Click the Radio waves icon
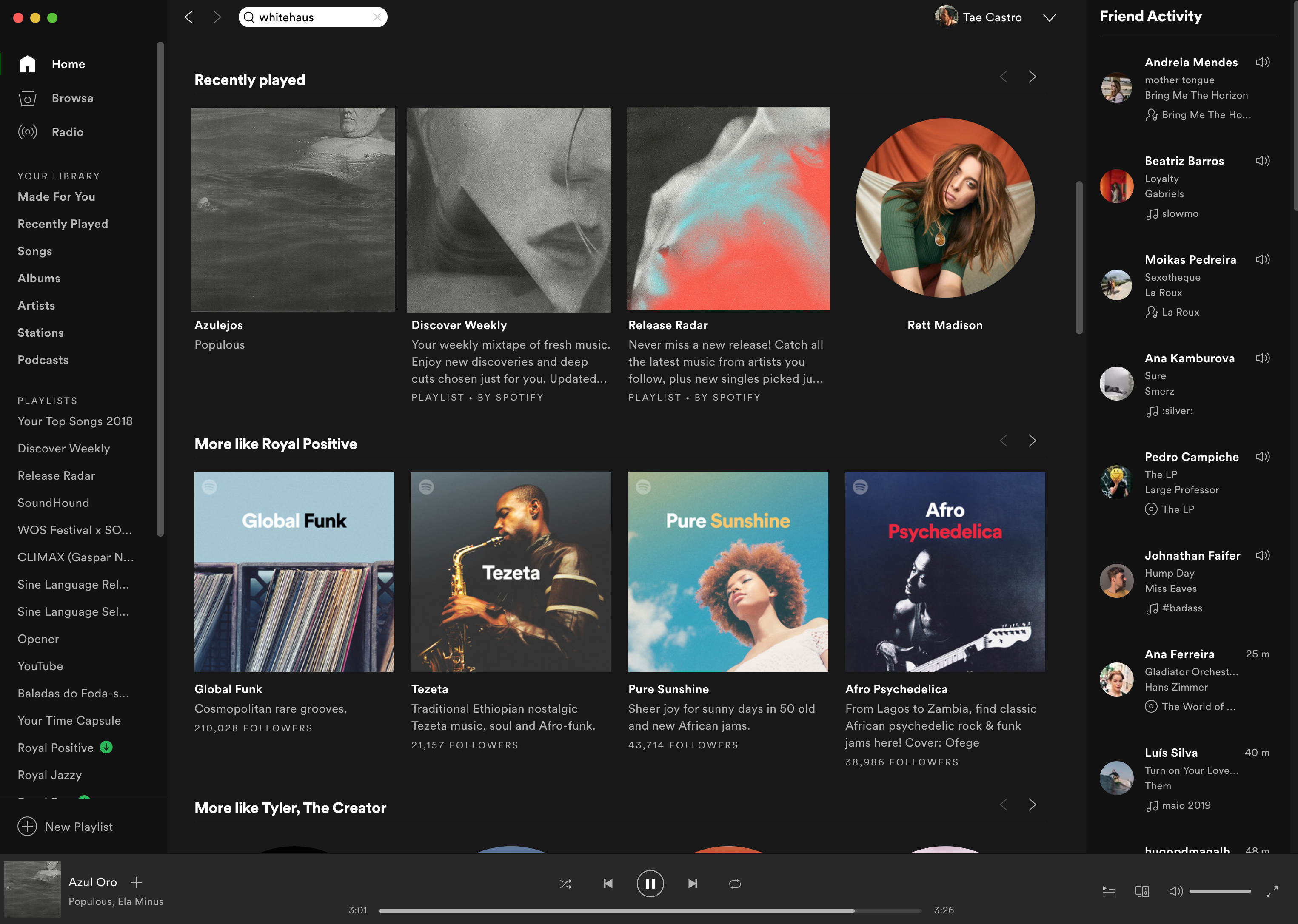The width and height of the screenshot is (1298, 924). tap(27, 132)
